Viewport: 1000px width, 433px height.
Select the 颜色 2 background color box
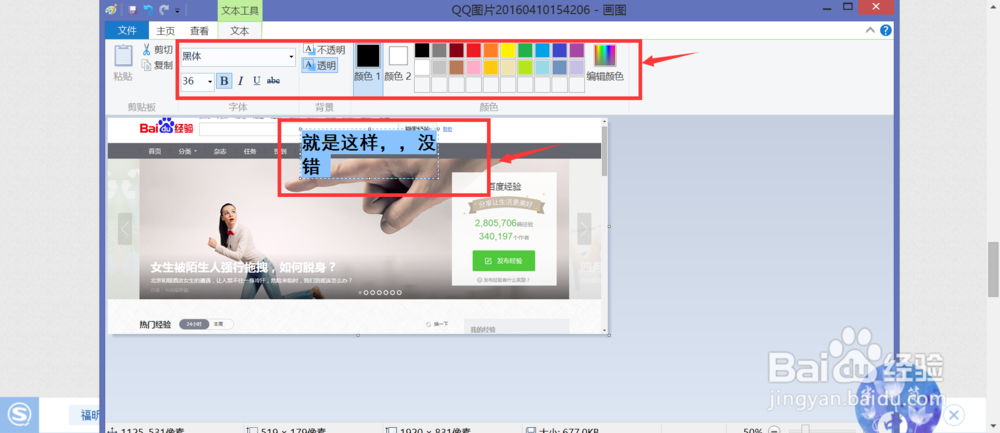(x=398, y=64)
